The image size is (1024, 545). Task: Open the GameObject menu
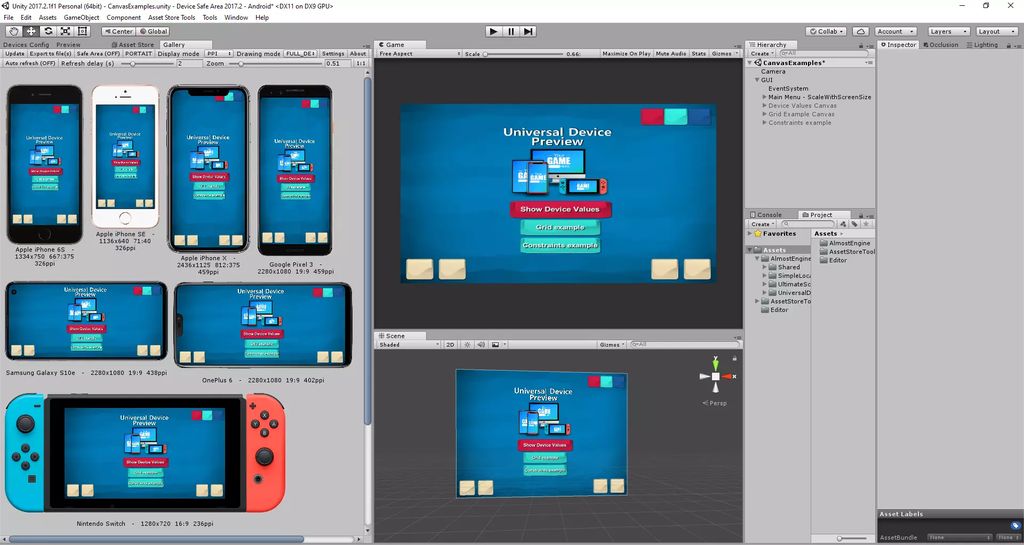tap(81, 17)
